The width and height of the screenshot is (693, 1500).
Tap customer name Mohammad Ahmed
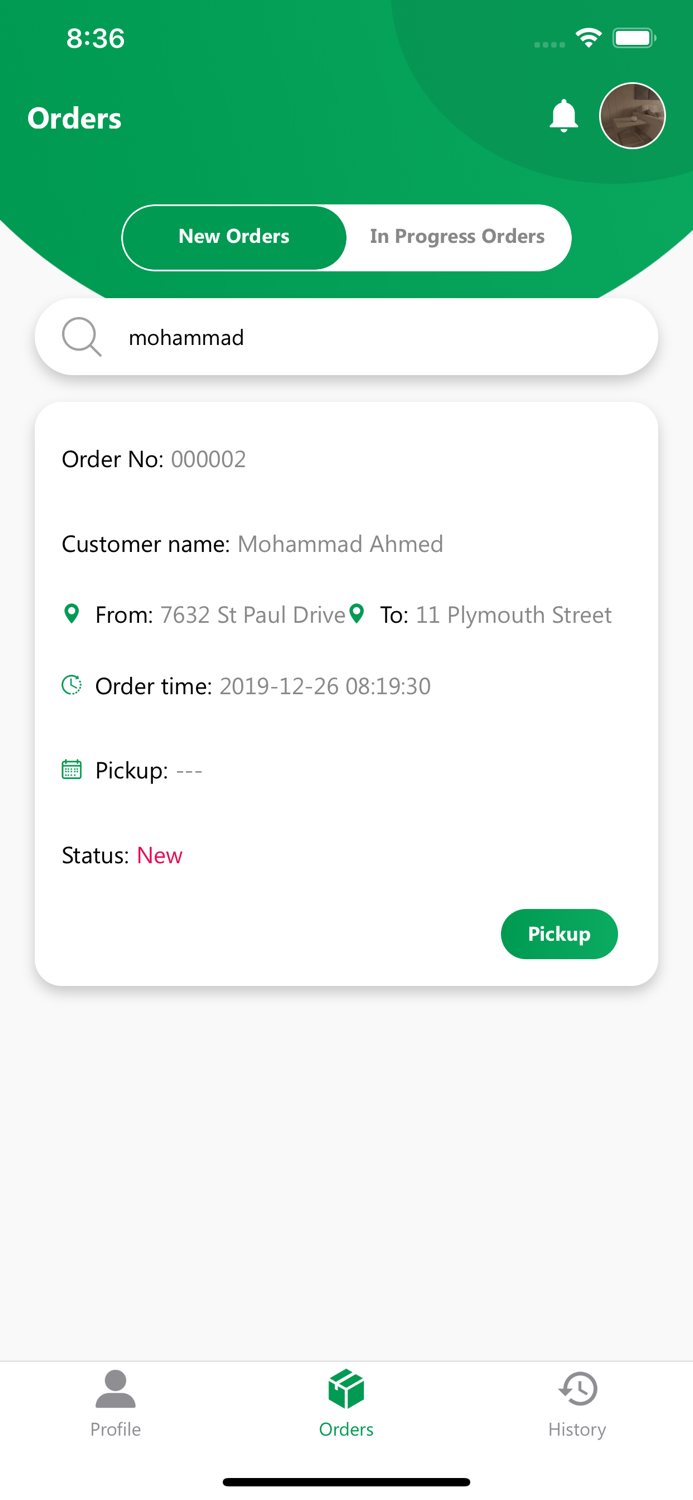pos(340,544)
